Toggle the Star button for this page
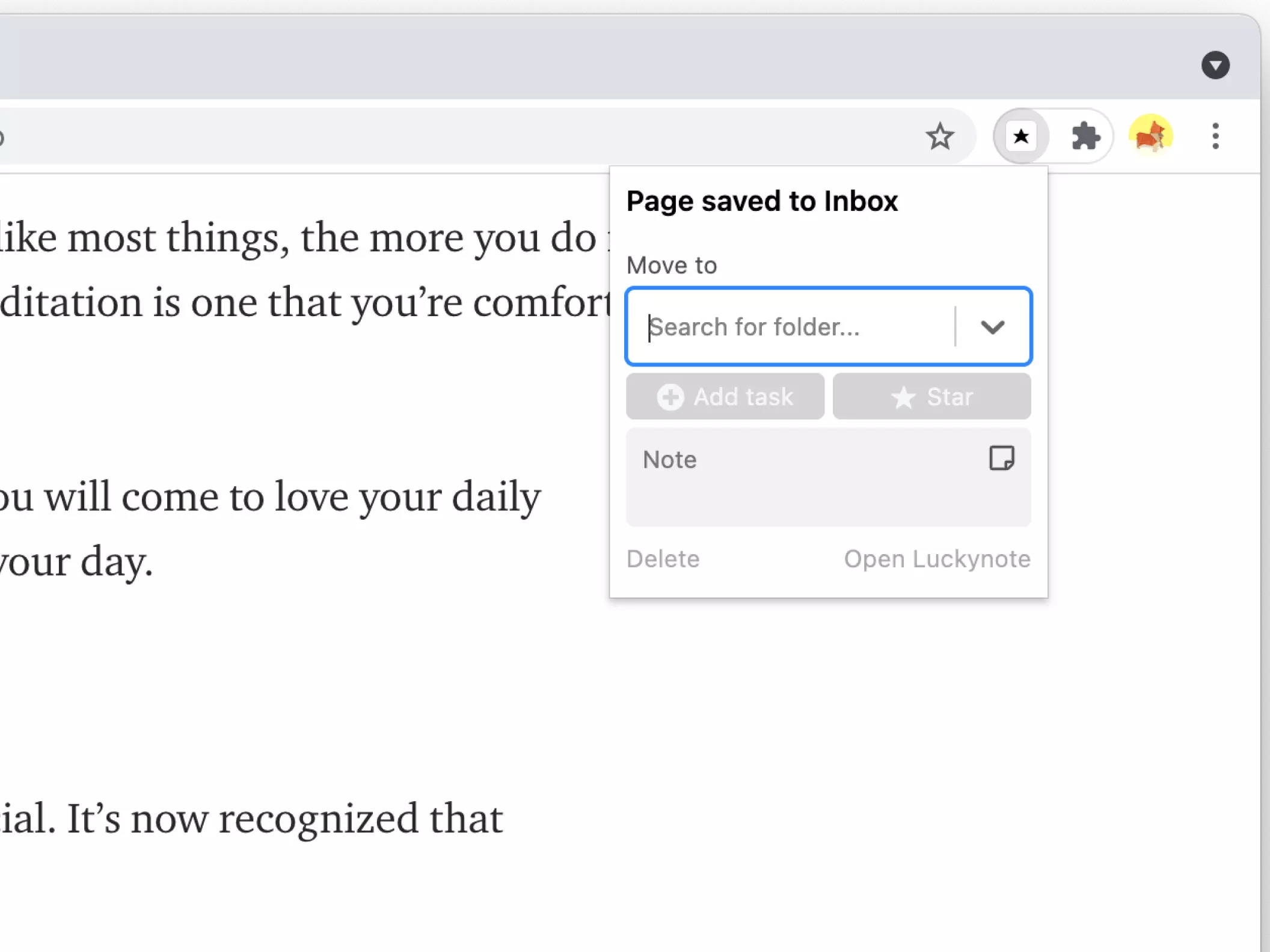 click(931, 397)
